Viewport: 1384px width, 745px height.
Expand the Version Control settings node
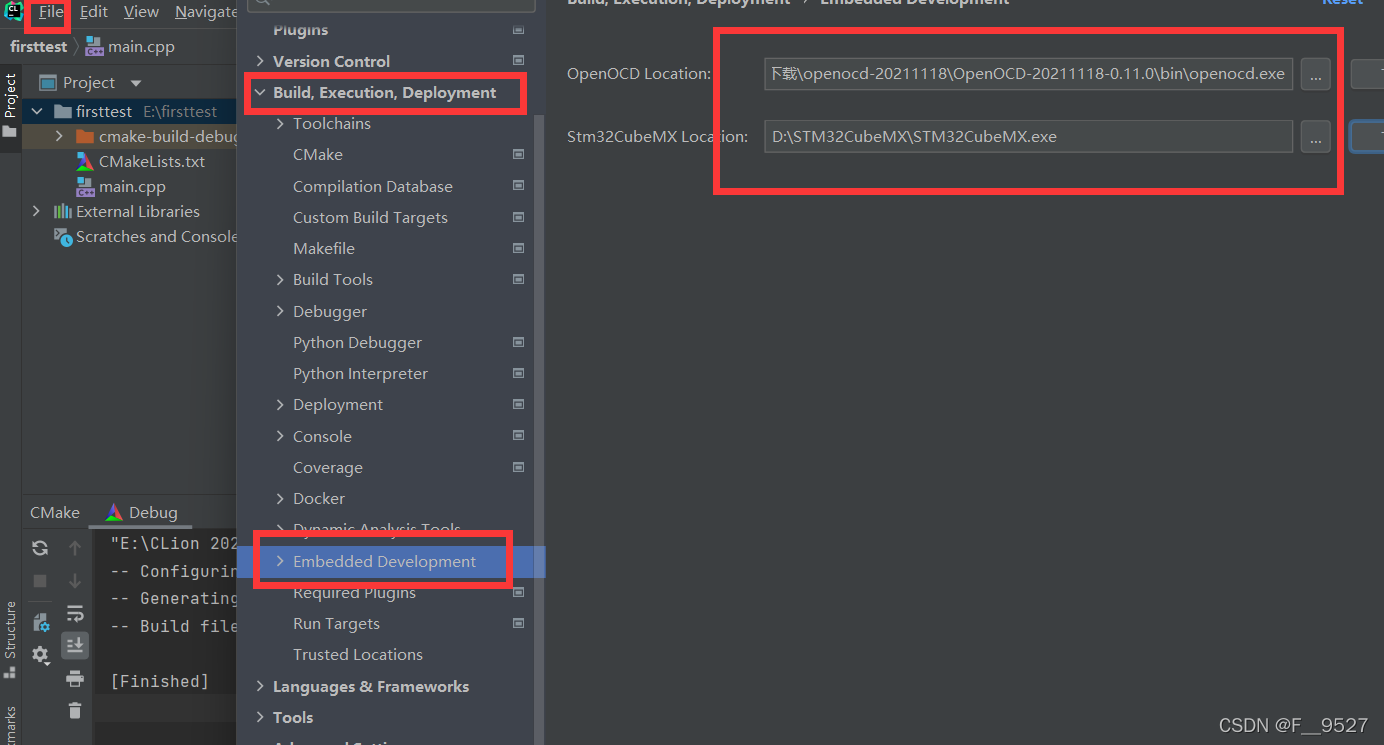261,61
